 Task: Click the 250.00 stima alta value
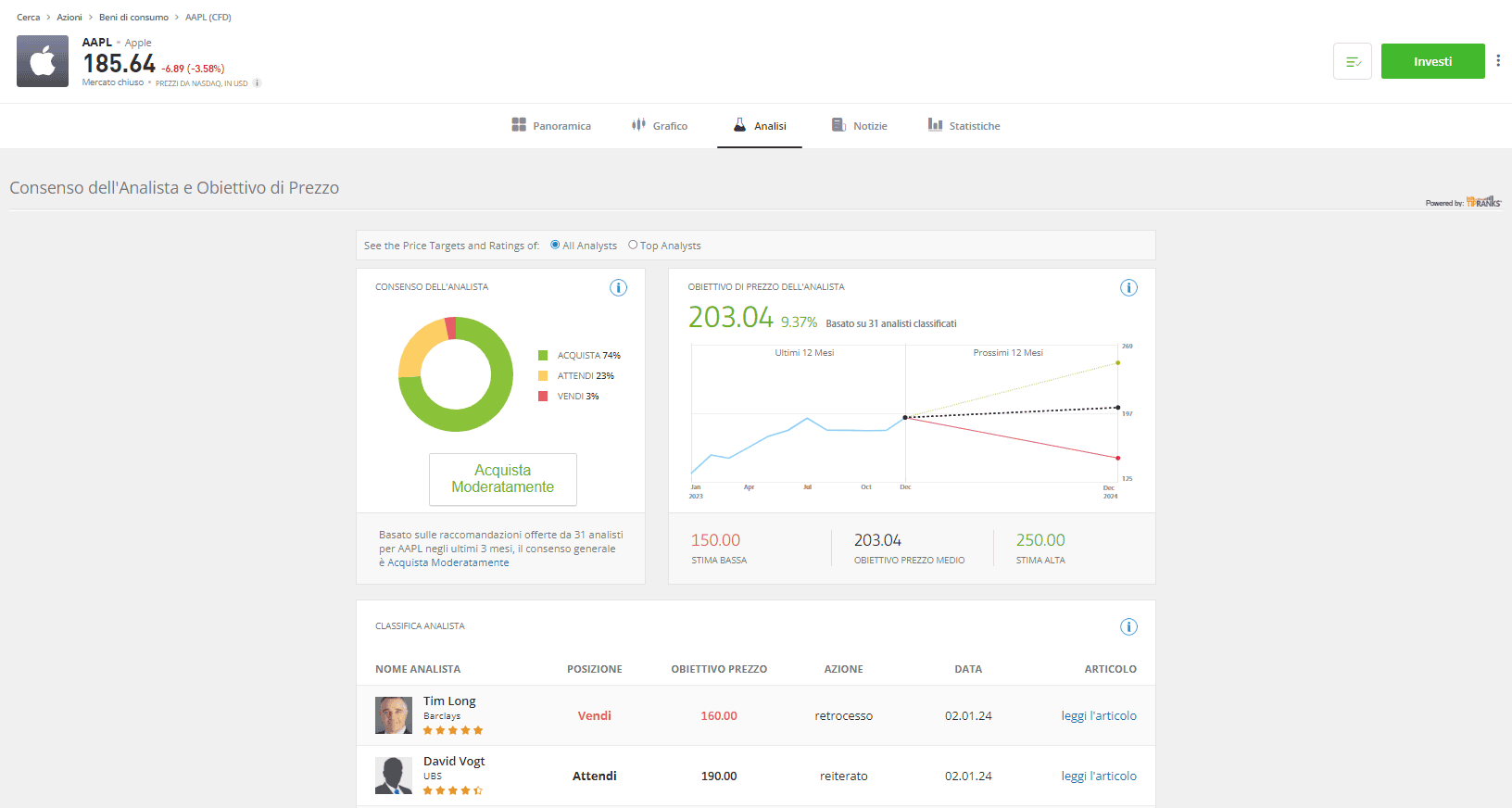(1040, 540)
